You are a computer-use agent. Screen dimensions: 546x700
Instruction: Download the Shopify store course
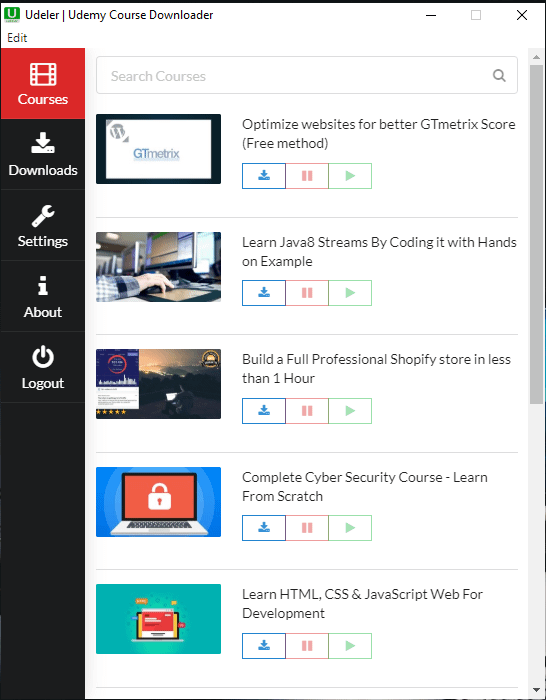click(x=264, y=411)
